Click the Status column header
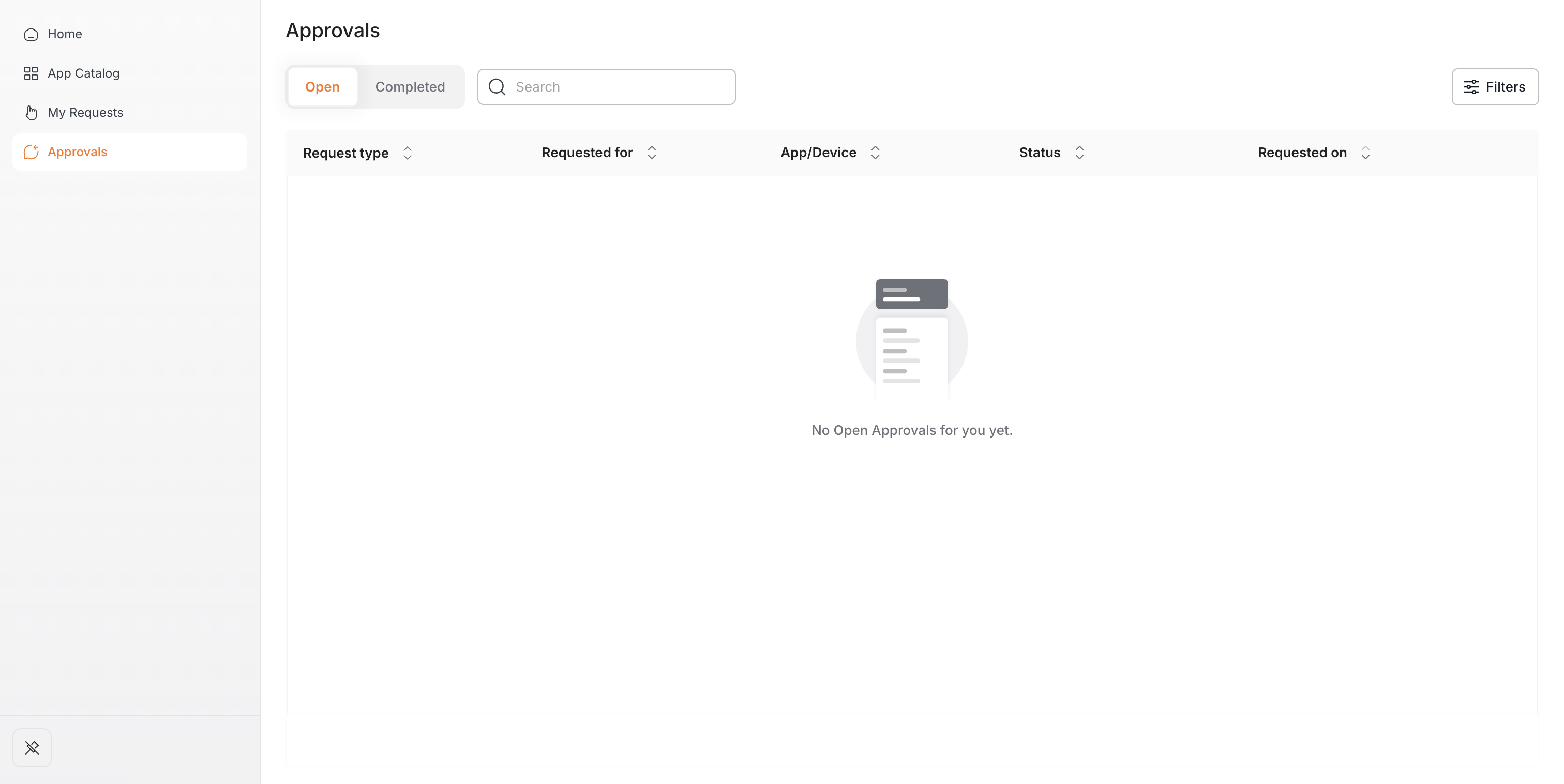Screen dimensions: 1564x784 click(x=1040, y=153)
